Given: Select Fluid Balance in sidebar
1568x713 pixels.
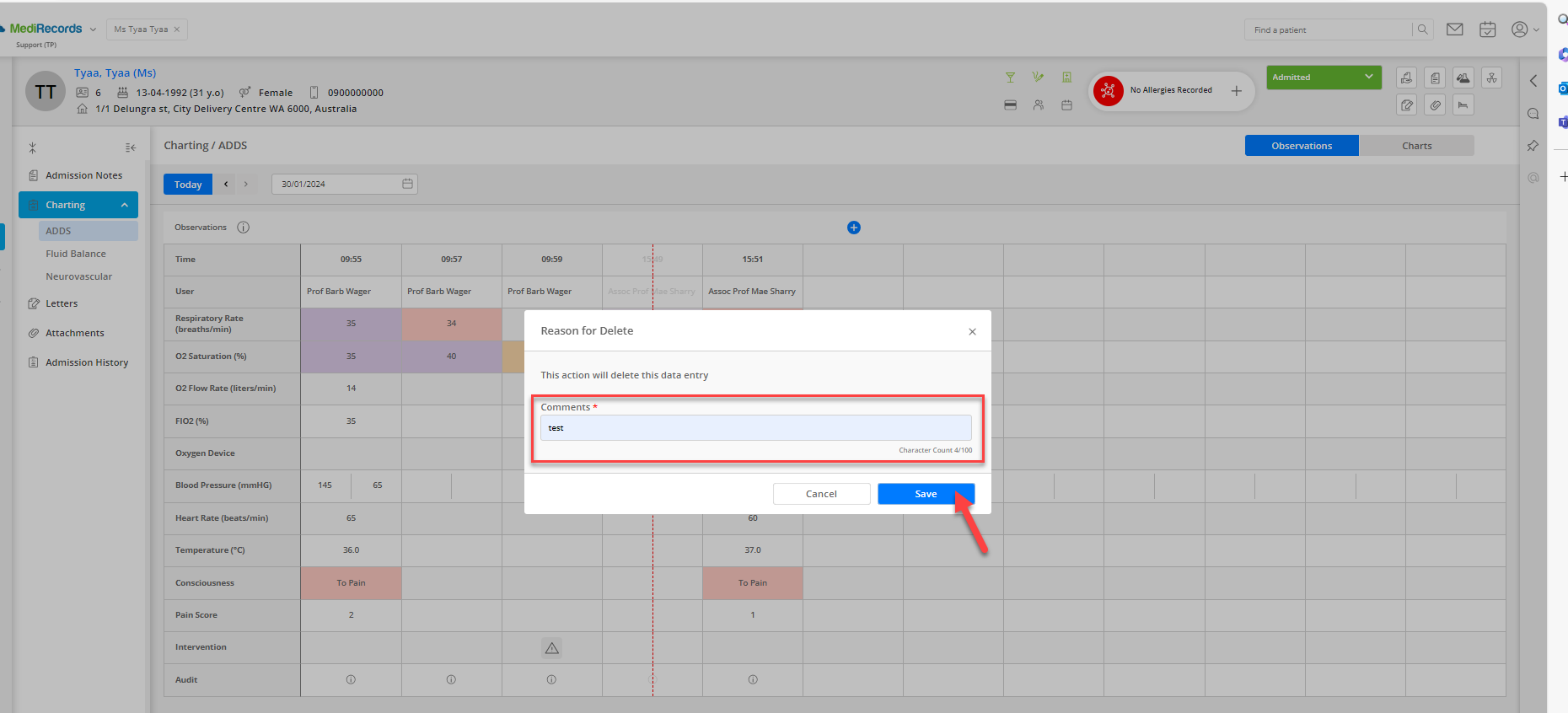Looking at the screenshot, I should (x=76, y=254).
